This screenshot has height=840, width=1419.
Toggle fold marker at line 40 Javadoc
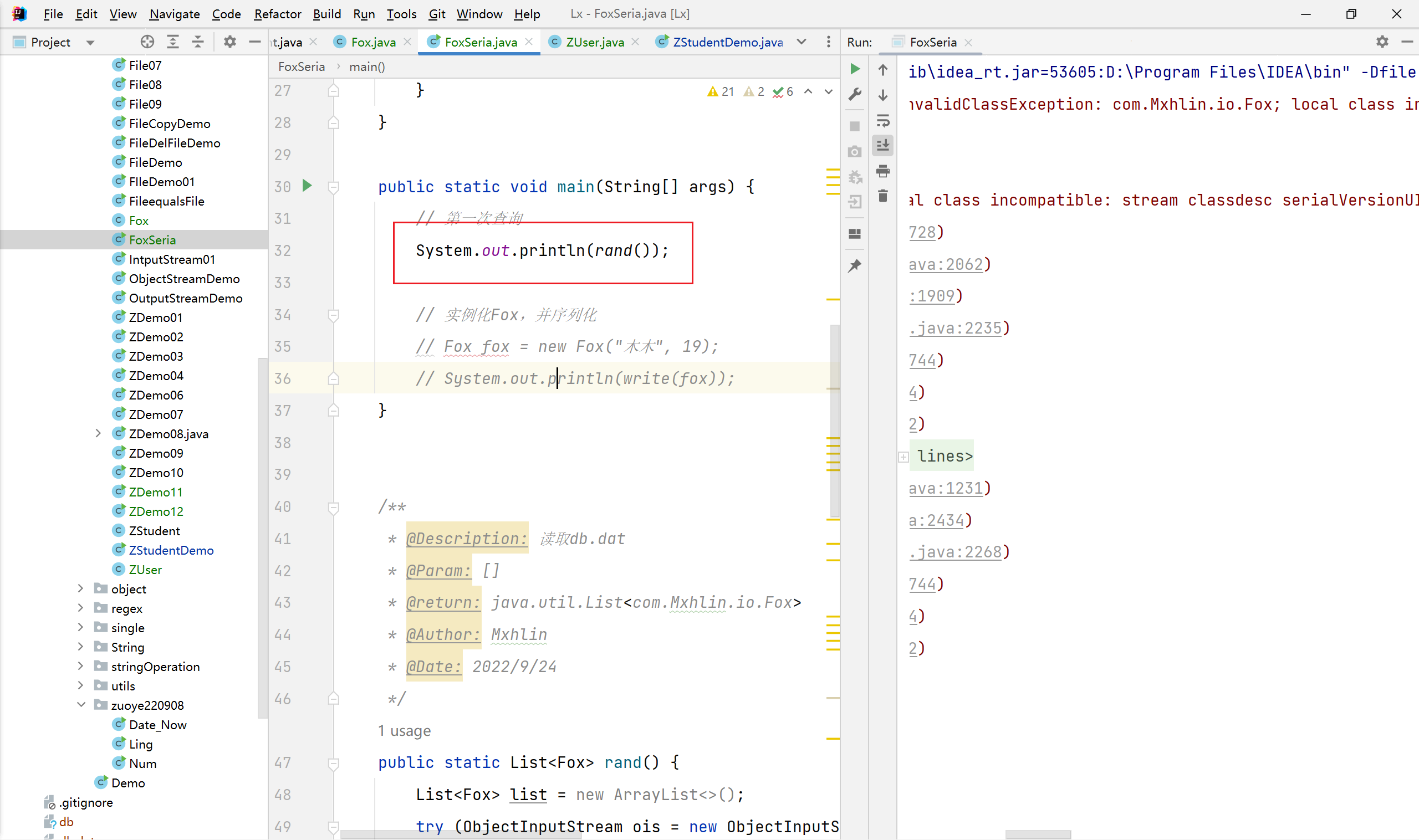click(x=334, y=507)
